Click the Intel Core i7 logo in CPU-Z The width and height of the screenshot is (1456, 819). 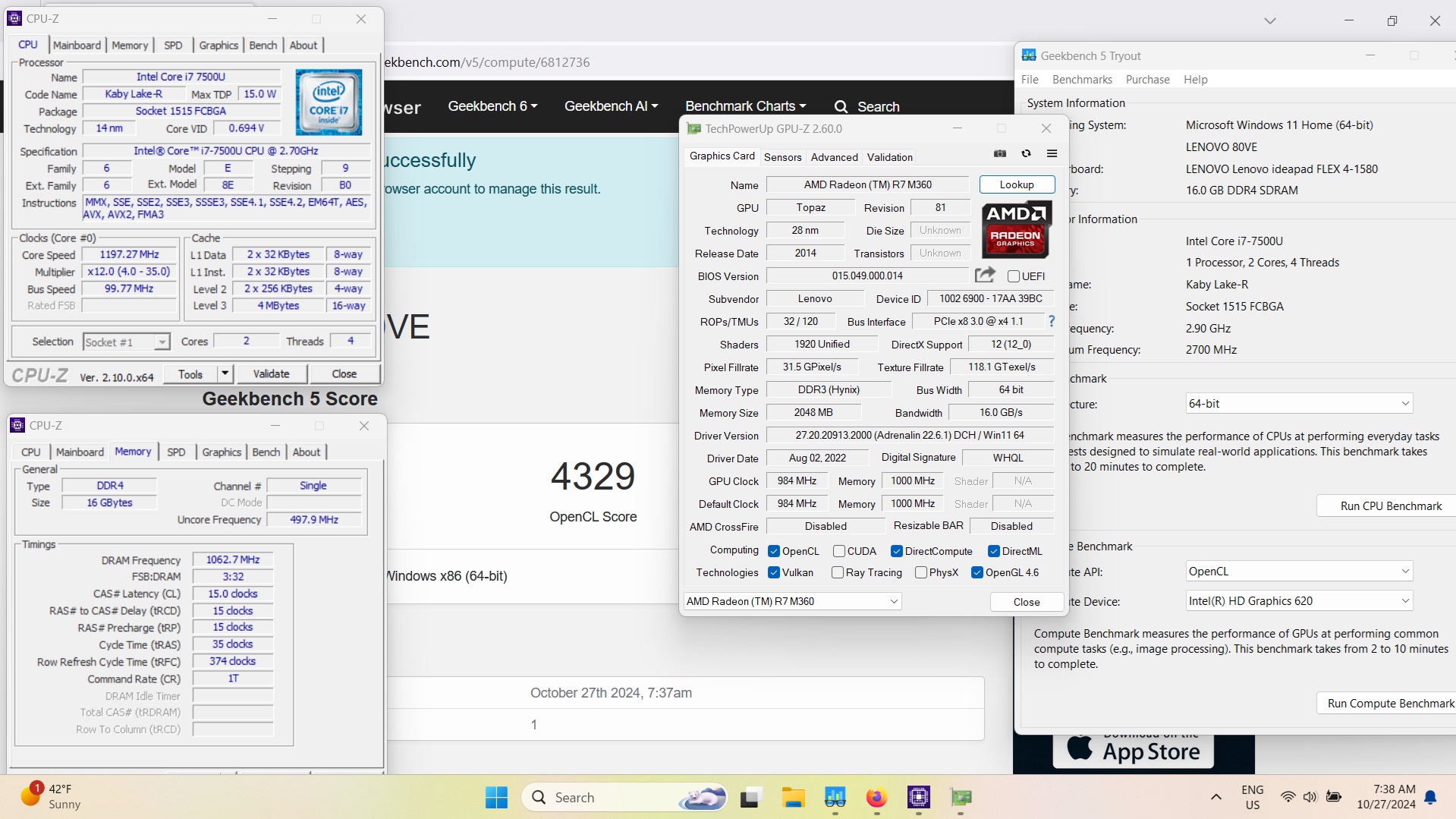pyautogui.click(x=329, y=102)
